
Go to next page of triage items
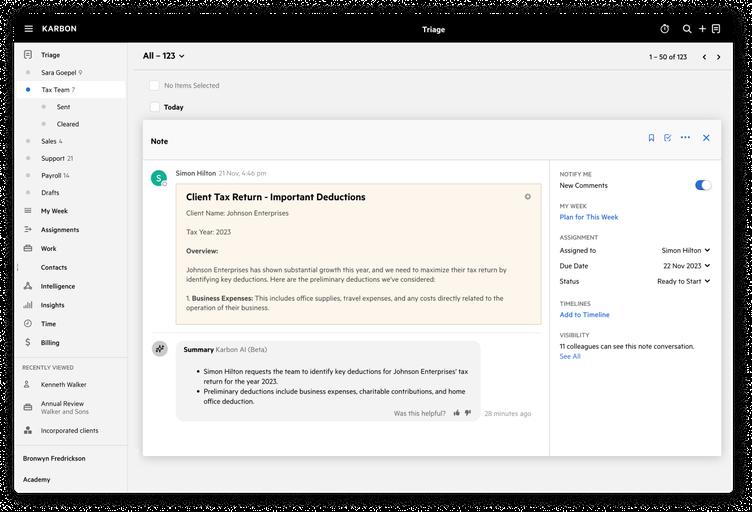click(718, 57)
